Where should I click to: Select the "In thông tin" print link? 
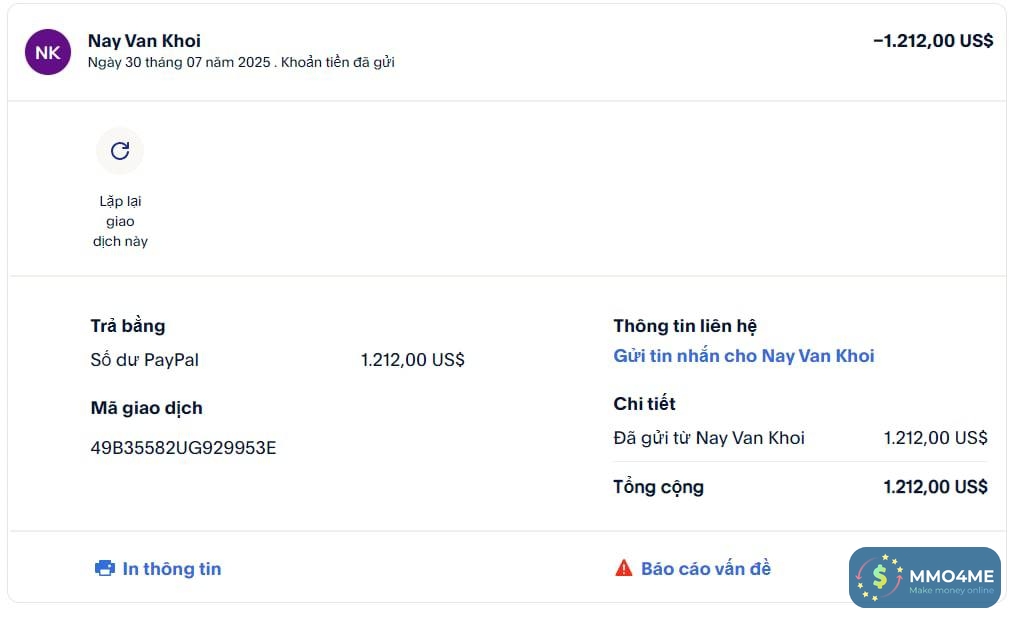(x=171, y=569)
